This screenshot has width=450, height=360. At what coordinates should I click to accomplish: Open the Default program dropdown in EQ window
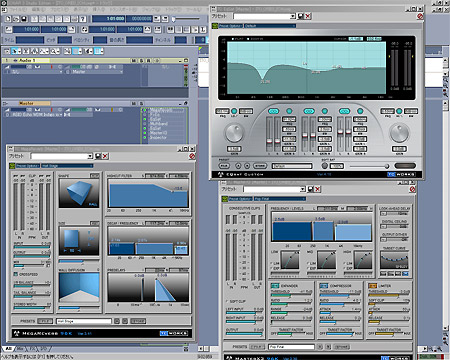[x=270, y=26]
